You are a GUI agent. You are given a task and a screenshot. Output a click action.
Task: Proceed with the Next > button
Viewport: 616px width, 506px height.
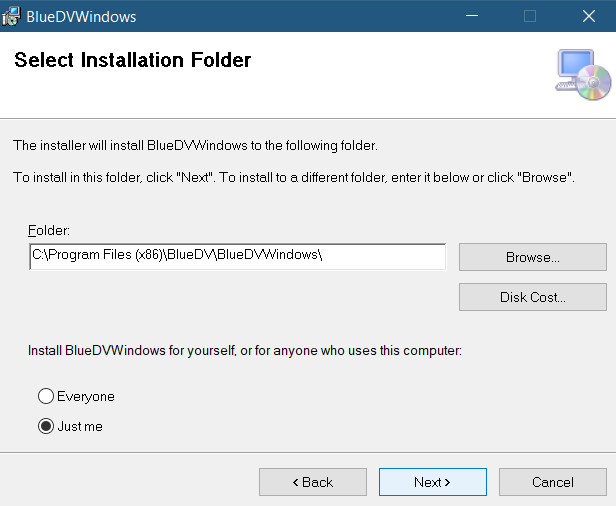click(x=433, y=482)
